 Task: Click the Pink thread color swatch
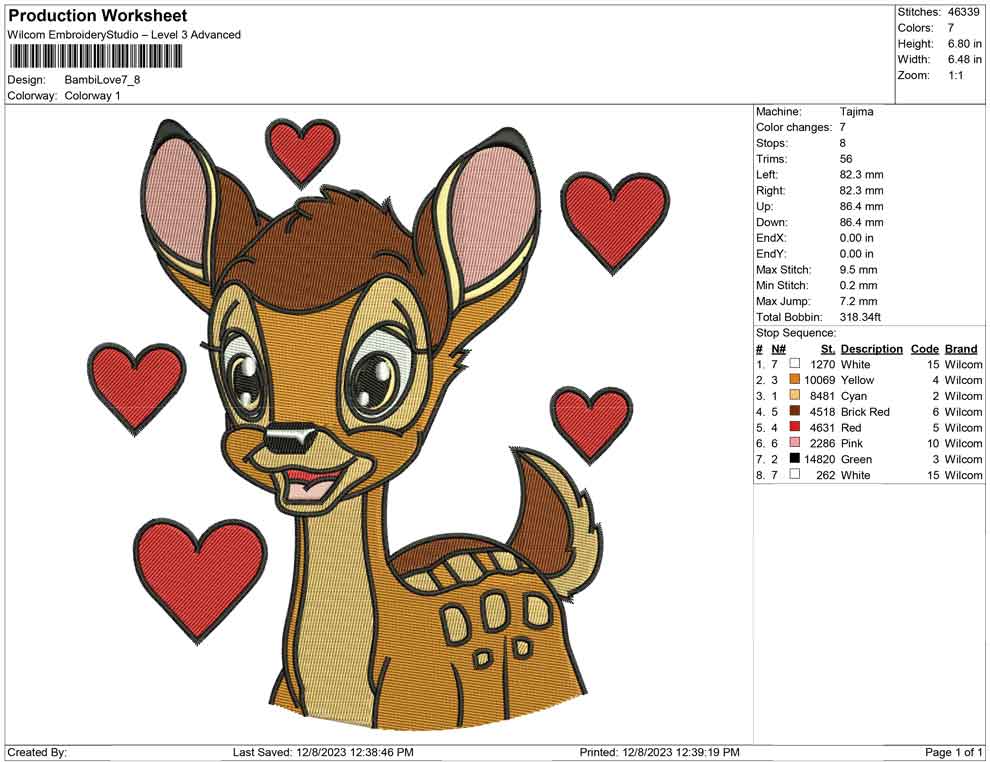click(x=795, y=443)
